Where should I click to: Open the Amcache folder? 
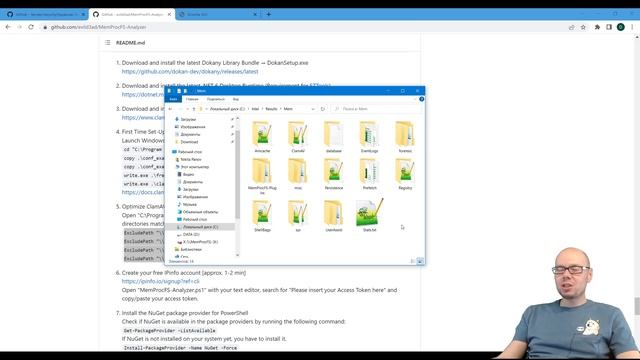[x=262, y=137]
